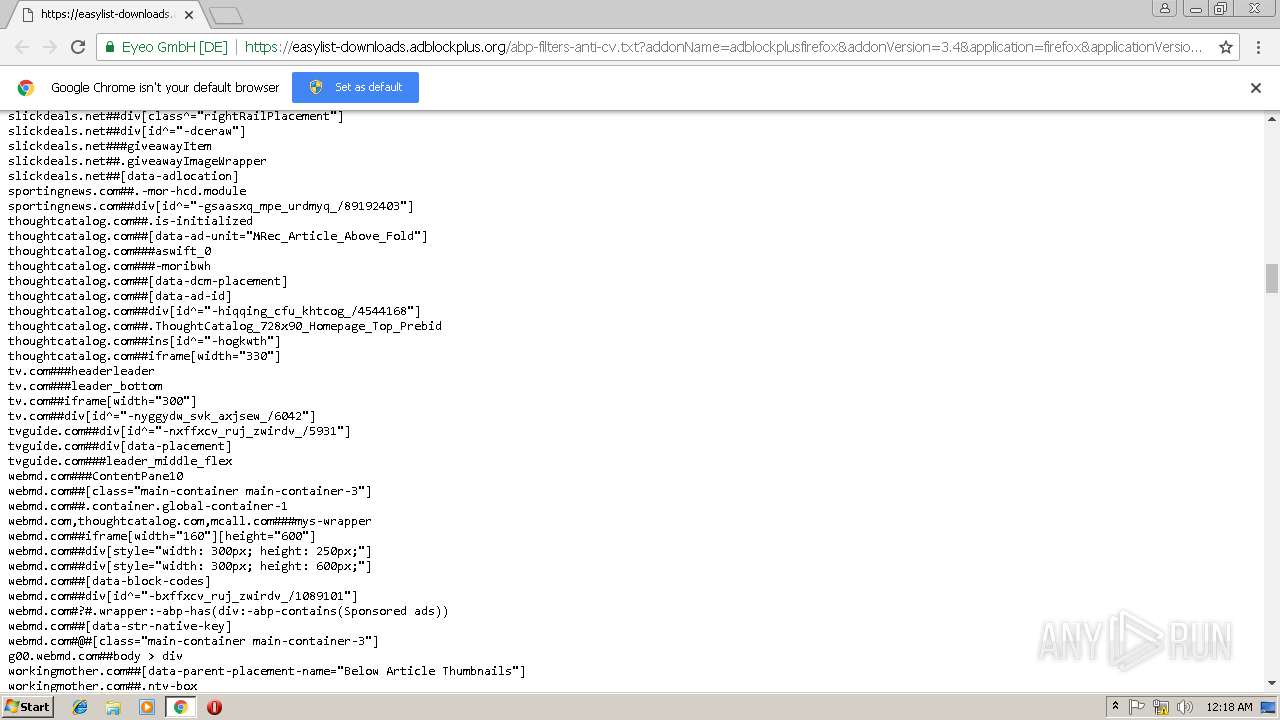Click line tvguide.com##div[data-placement]
This screenshot has width=1280, height=720.
point(120,446)
